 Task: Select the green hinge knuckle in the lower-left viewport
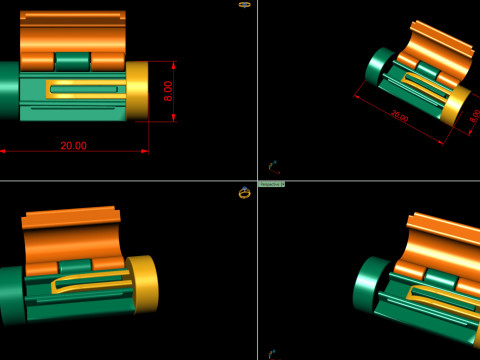(75, 266)
